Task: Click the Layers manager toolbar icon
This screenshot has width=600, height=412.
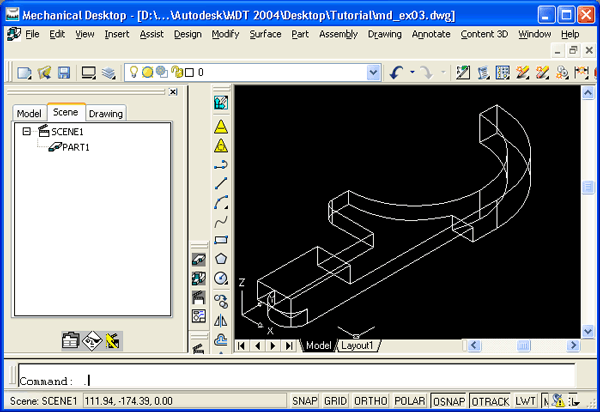Action: (107, 72)
